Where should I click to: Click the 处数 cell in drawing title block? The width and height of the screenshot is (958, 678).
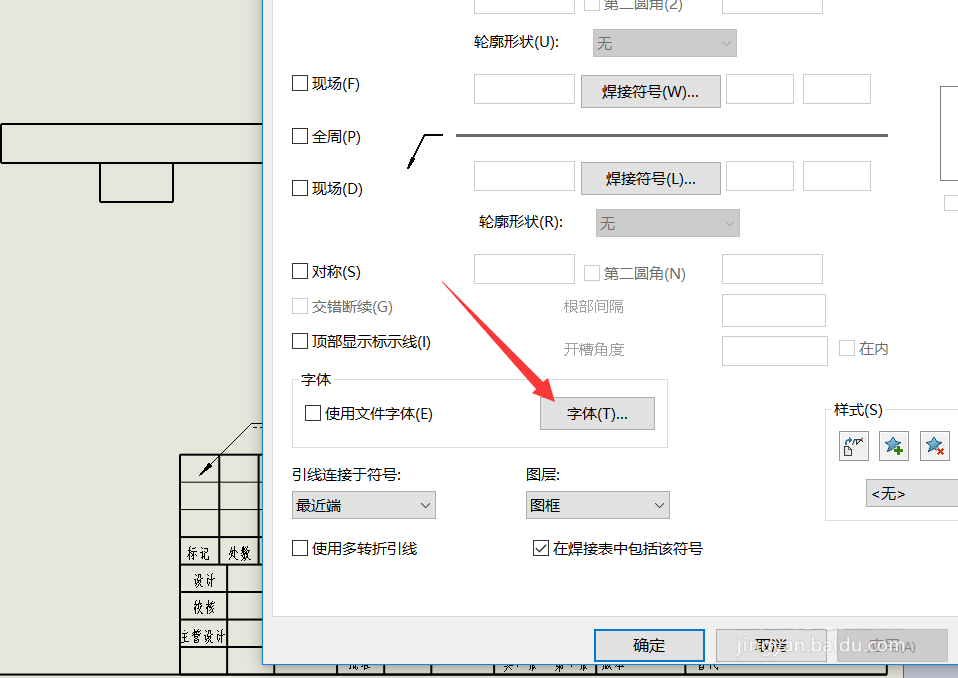click(240, 553)
